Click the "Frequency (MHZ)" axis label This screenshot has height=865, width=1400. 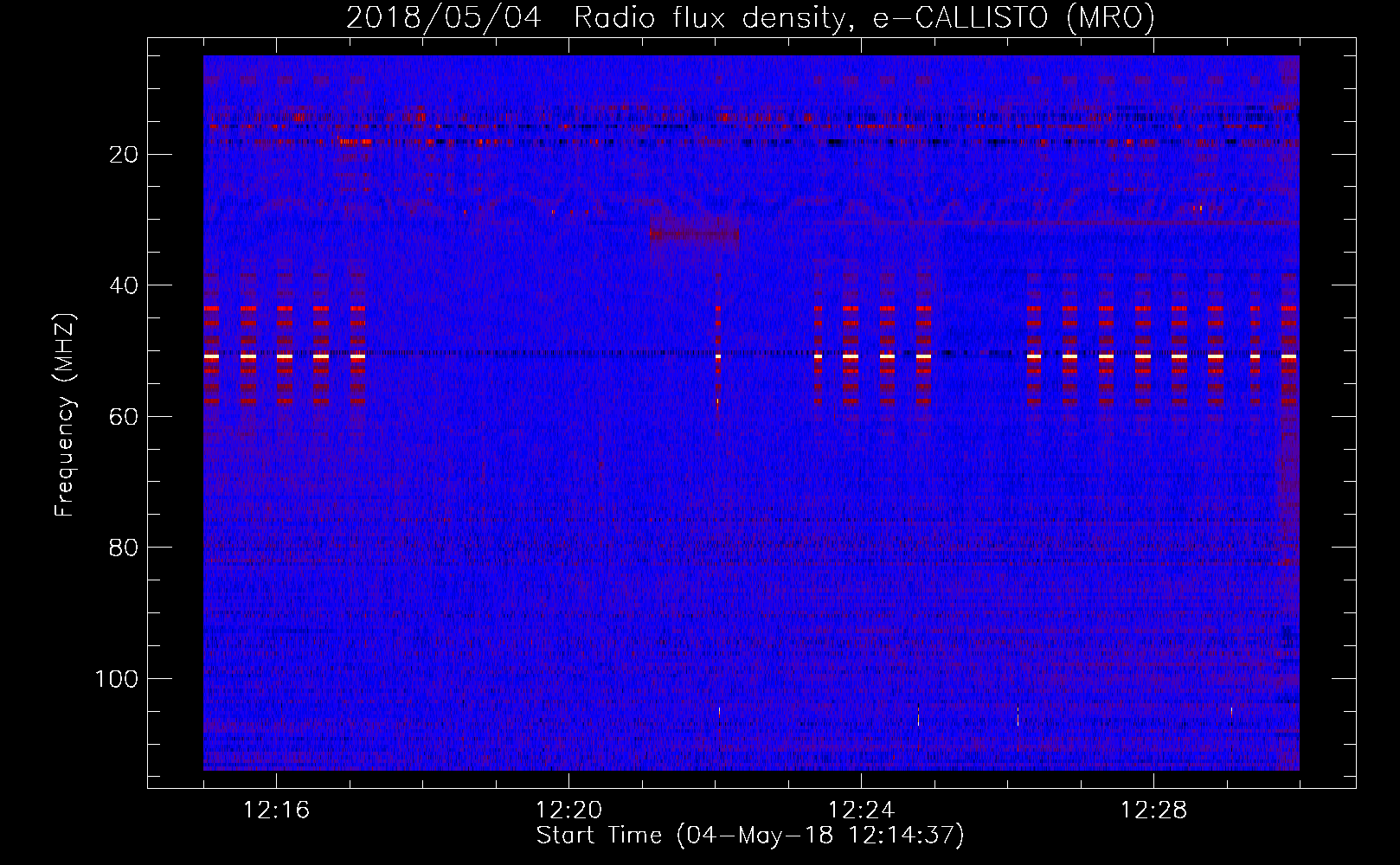pyautogui.click(x=65, y=414)
